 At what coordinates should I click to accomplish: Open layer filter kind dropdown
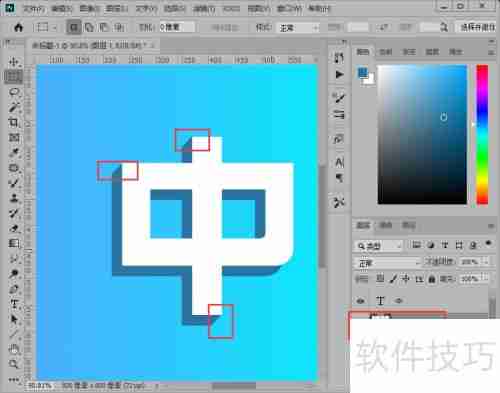coord(379,246)
